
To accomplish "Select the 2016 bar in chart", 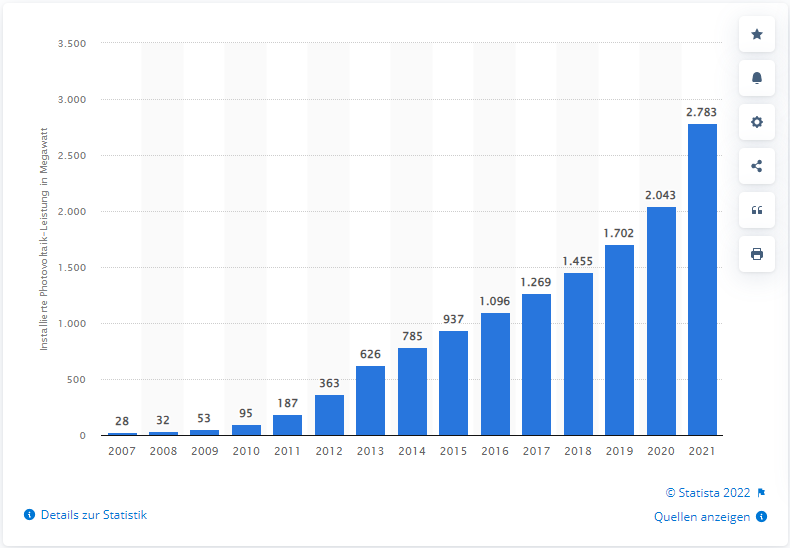I will [x=495, y=374].
